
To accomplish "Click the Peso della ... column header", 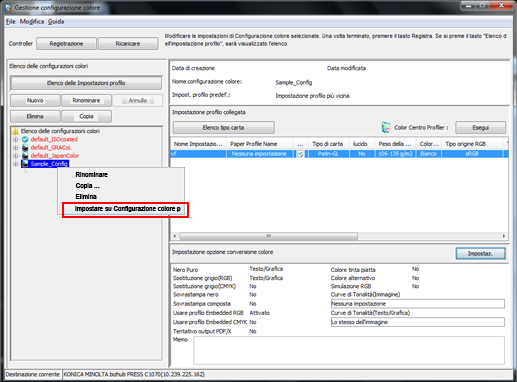I will 395,144.
